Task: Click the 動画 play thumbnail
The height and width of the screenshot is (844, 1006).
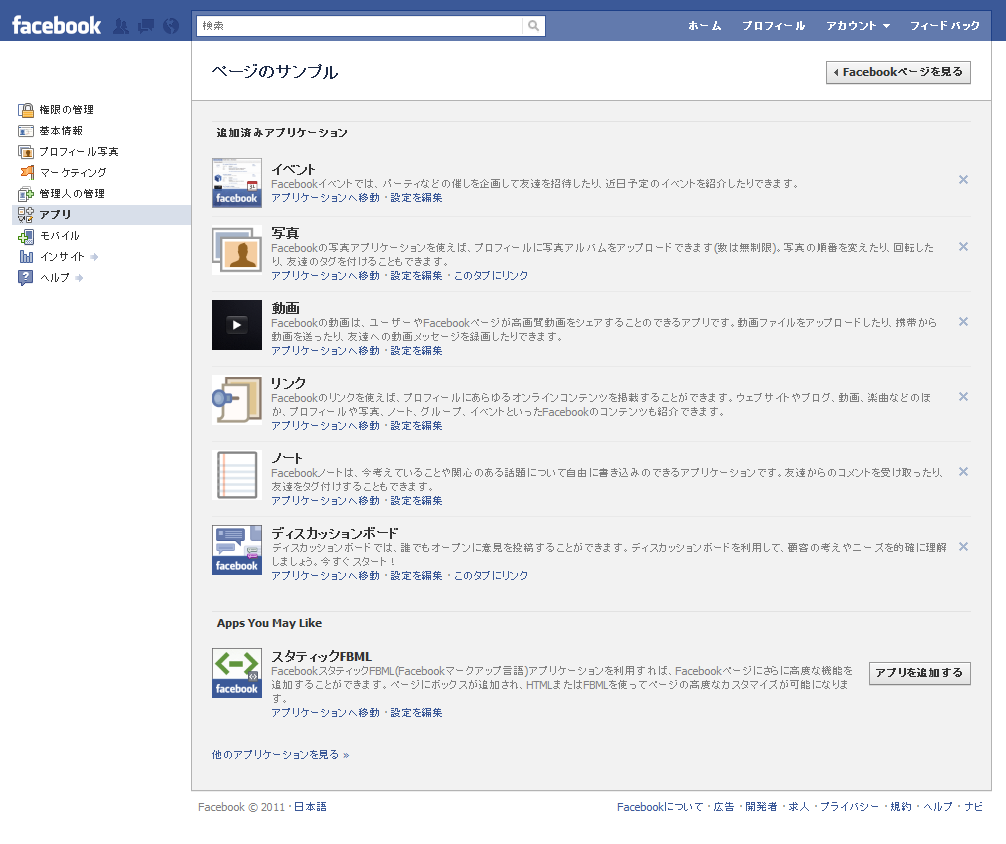Action: [x=237, y=325]
